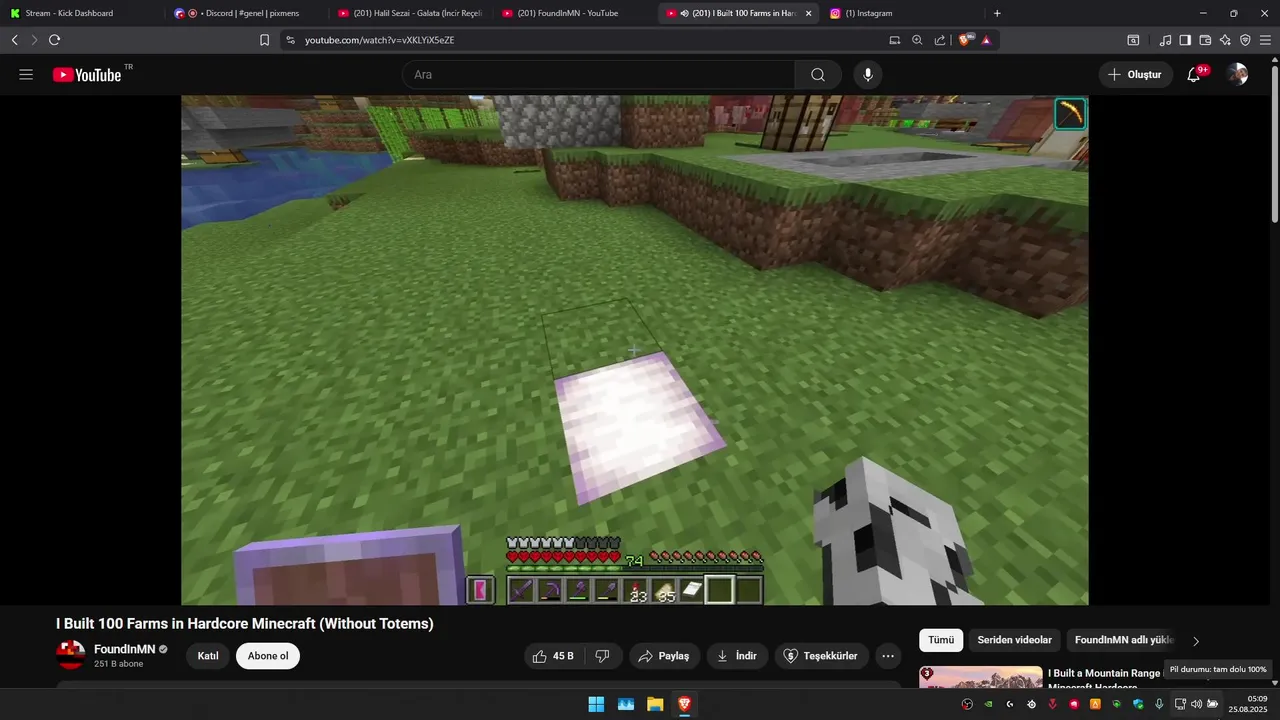This screenshot has height=720, width=1280.
Task: Open the YouTube hamburger guide menu
Action: point(26,75)
